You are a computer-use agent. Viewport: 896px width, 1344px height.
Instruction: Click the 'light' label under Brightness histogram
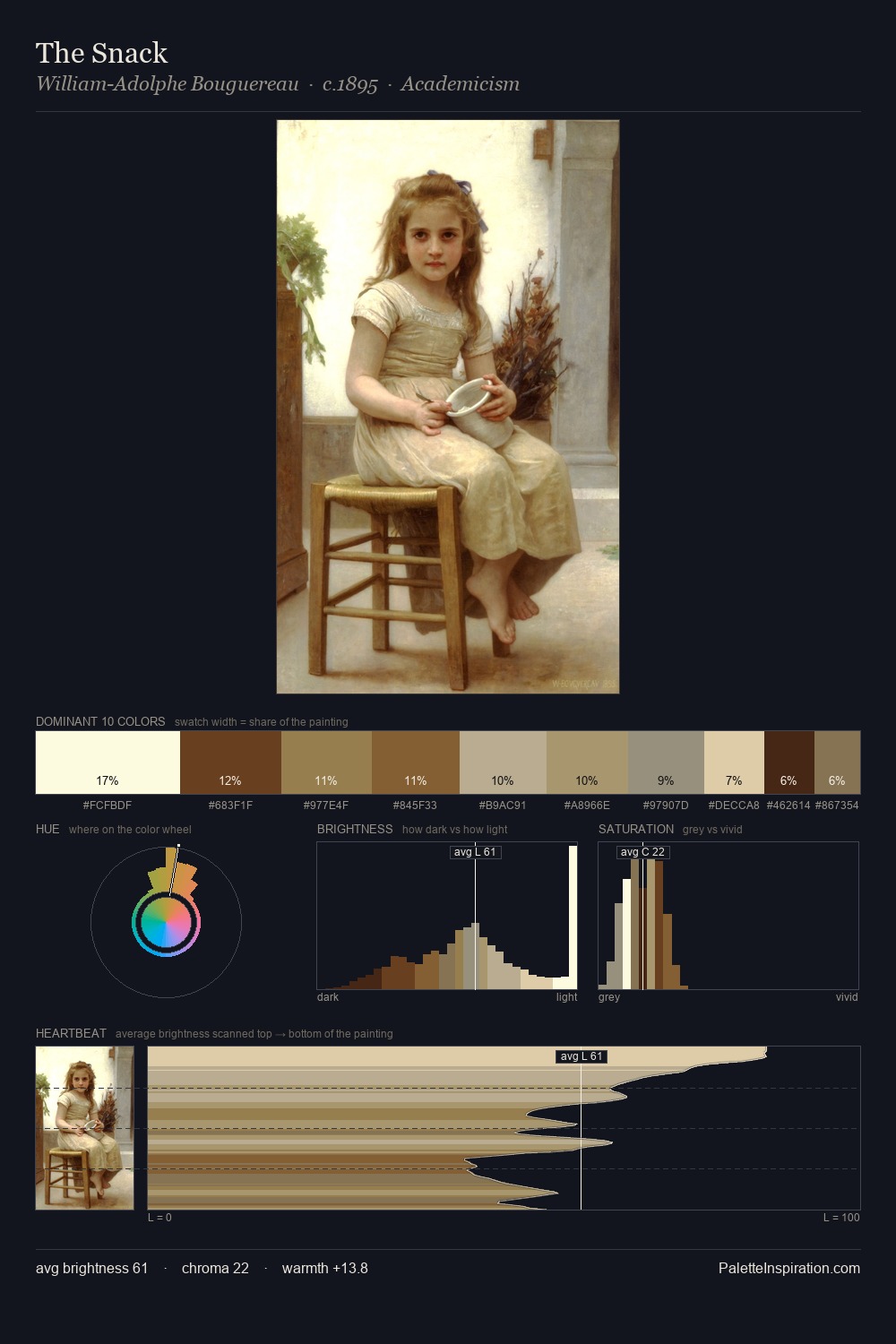coord(567,997)
